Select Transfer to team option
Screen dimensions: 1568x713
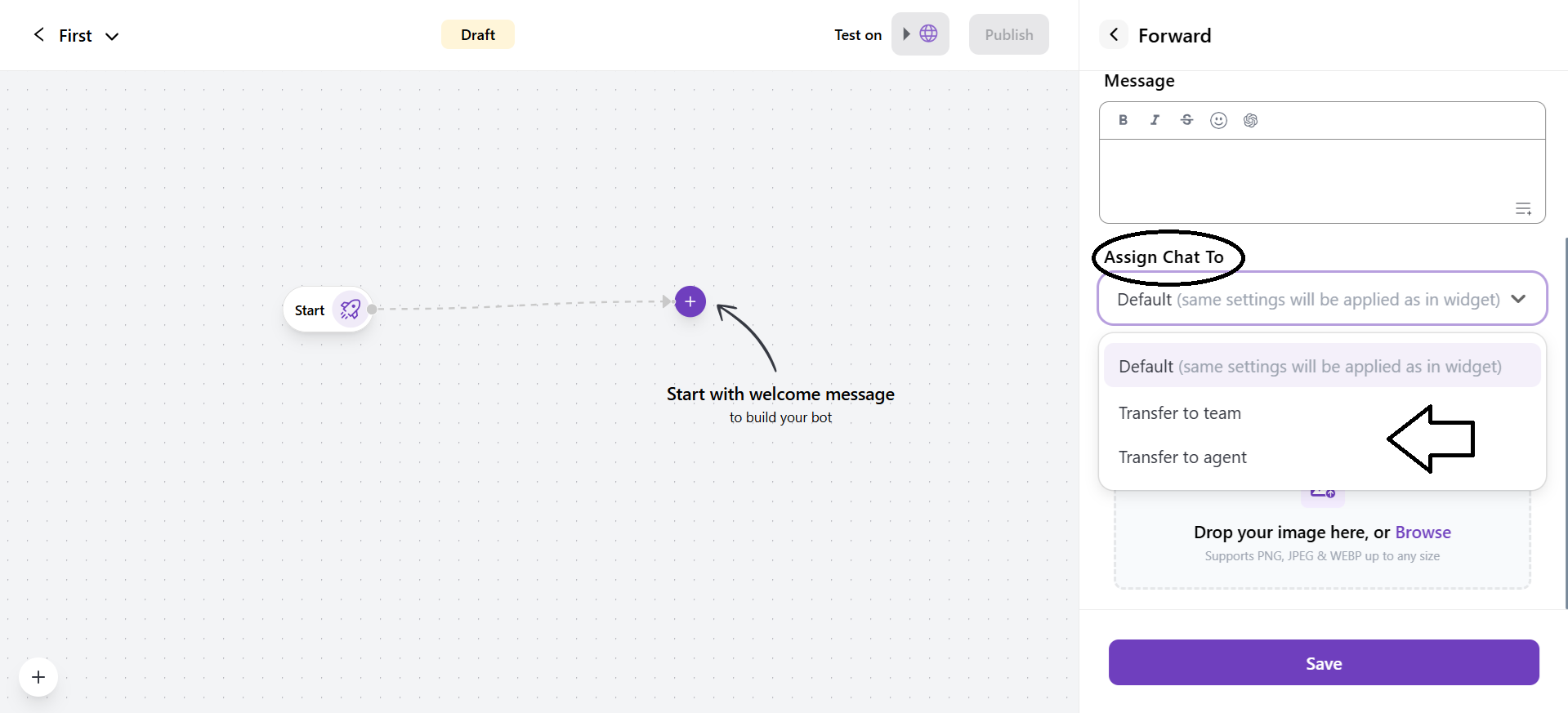tap(1178, 412)
